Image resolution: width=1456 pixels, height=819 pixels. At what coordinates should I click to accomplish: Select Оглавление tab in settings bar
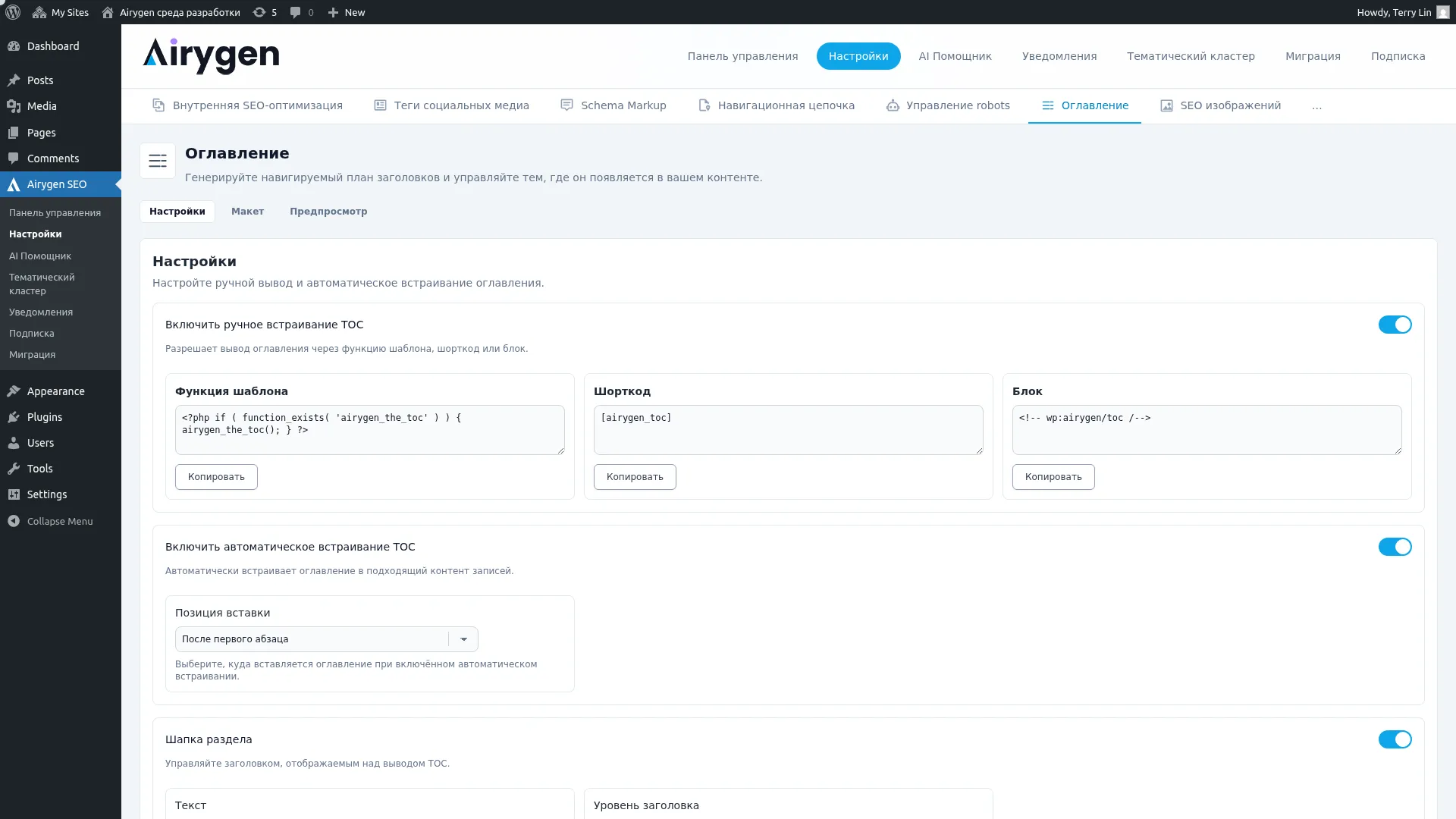tap(1084, 105)
